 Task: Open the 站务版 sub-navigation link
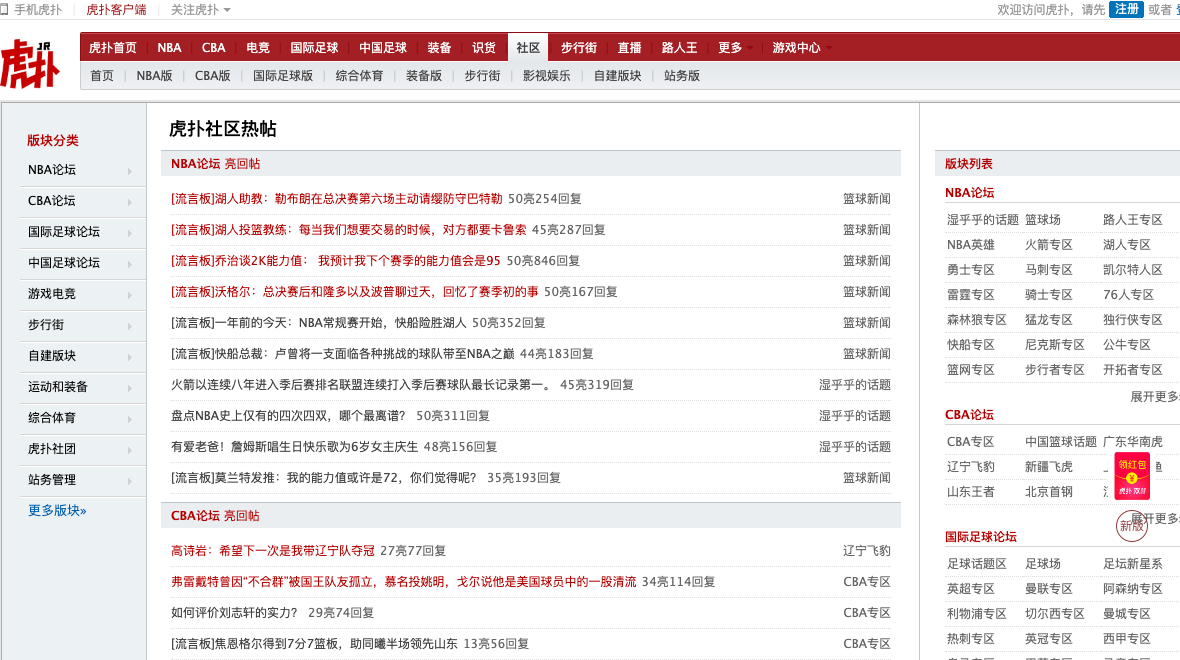pyautogui.click(x=682, y=76)
